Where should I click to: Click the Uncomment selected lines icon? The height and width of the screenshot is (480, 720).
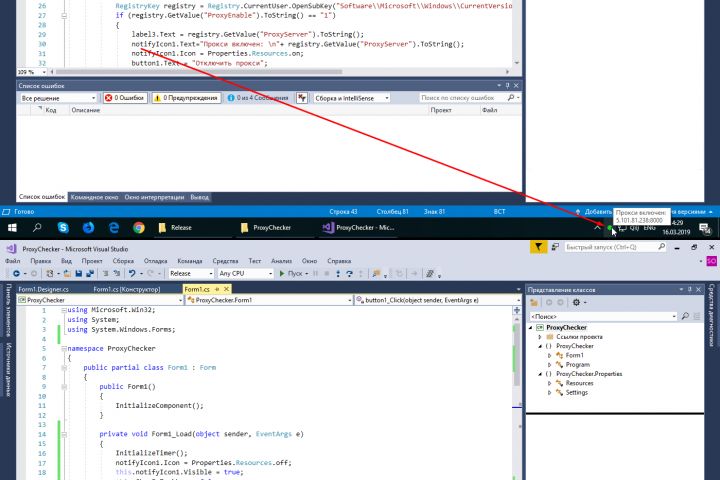click(116, 273)
